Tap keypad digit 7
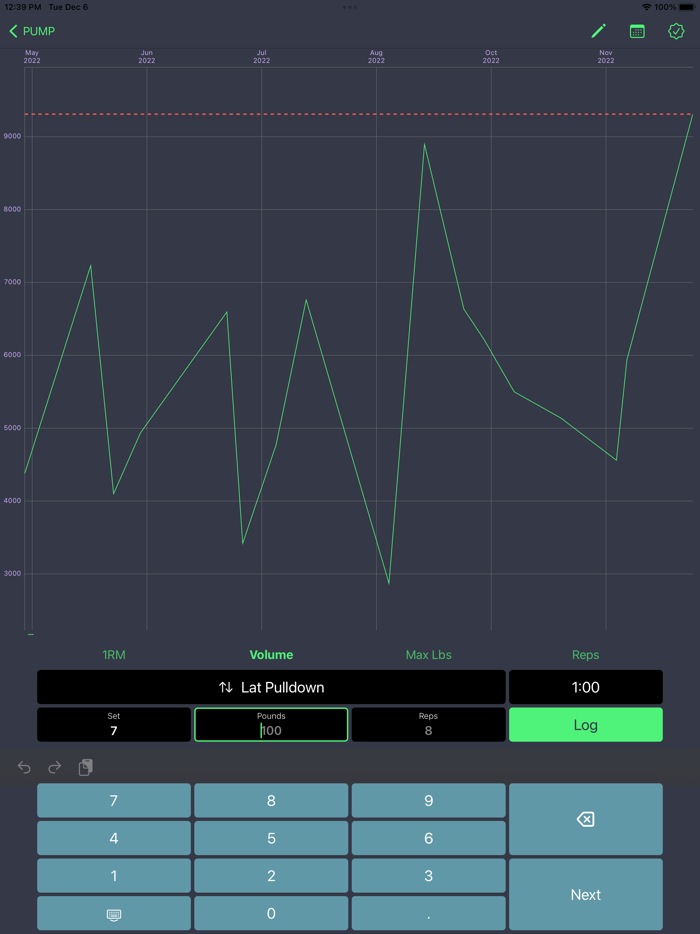This screenshot has width=700, height=934. (114, 801)
